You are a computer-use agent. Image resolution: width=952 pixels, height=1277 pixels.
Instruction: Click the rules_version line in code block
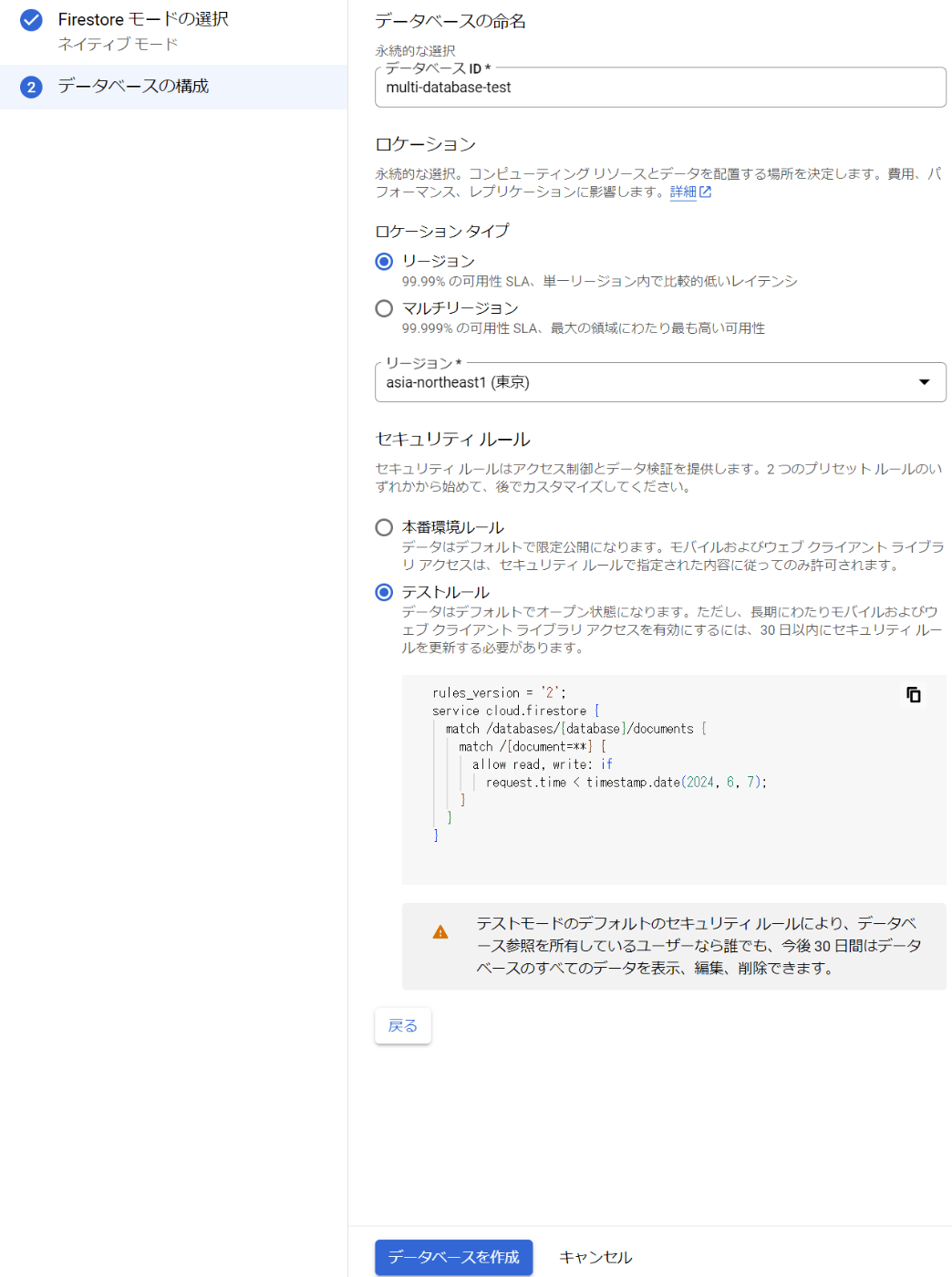[x=499, y=693]
